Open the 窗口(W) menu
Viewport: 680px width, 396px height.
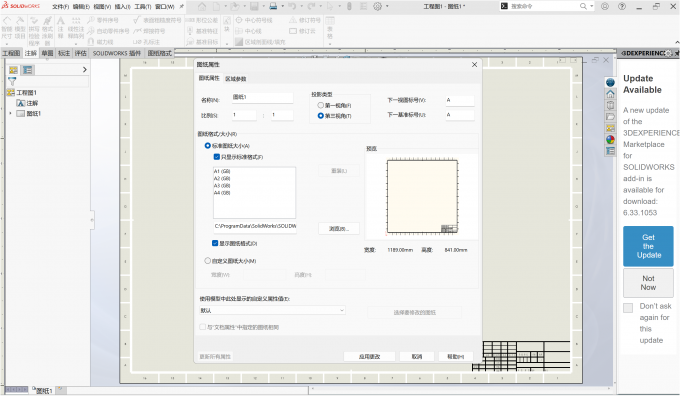click(164, 7)
